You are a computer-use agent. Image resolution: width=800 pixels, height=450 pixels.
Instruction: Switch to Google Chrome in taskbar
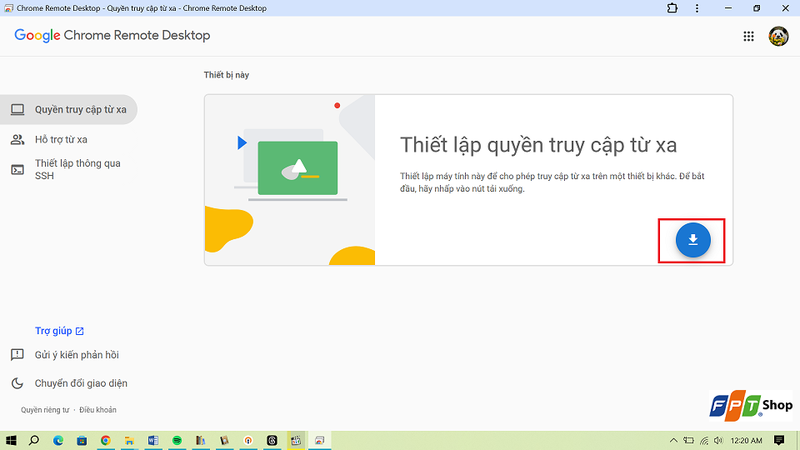tap(106, 440)
